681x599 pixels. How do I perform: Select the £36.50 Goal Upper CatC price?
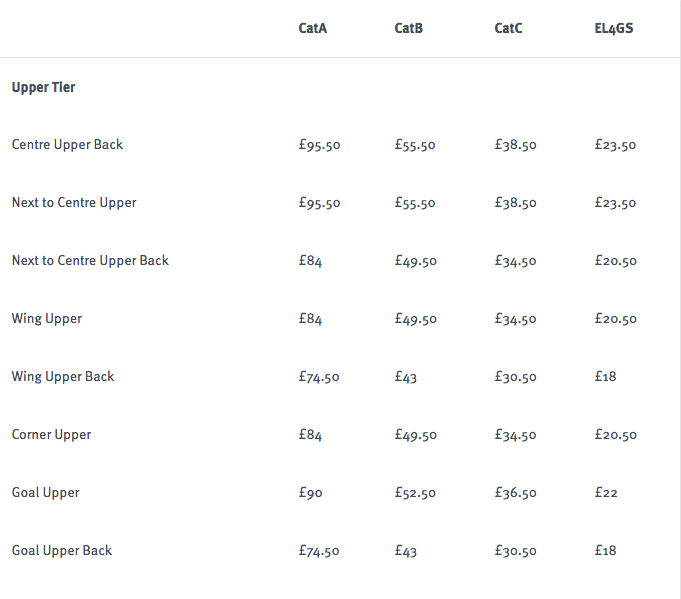coord(516,493)
